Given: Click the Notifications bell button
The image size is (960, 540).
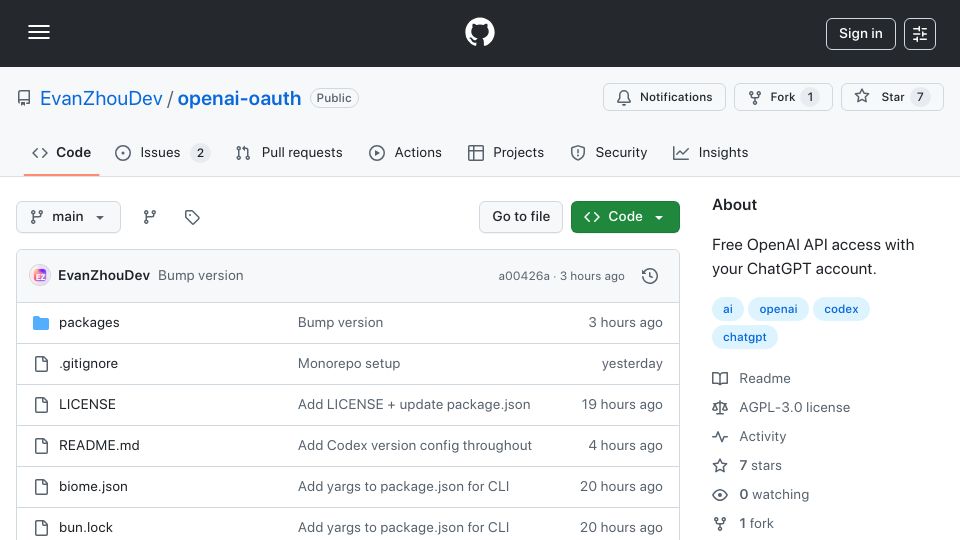Looking at the screenshot, I should tap(664, 97).
